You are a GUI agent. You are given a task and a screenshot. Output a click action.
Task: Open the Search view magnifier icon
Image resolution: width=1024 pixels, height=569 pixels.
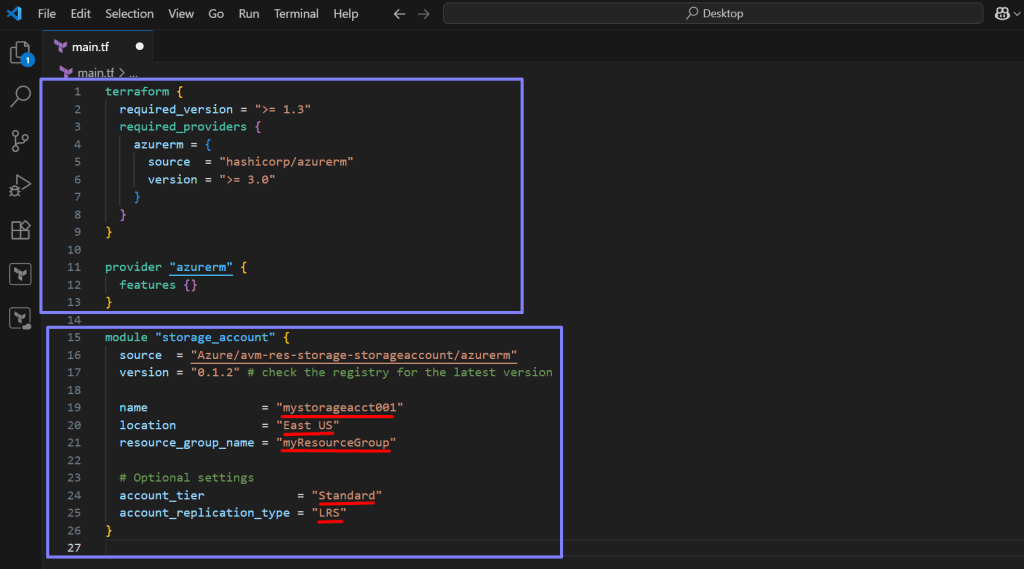pos(20,97)
